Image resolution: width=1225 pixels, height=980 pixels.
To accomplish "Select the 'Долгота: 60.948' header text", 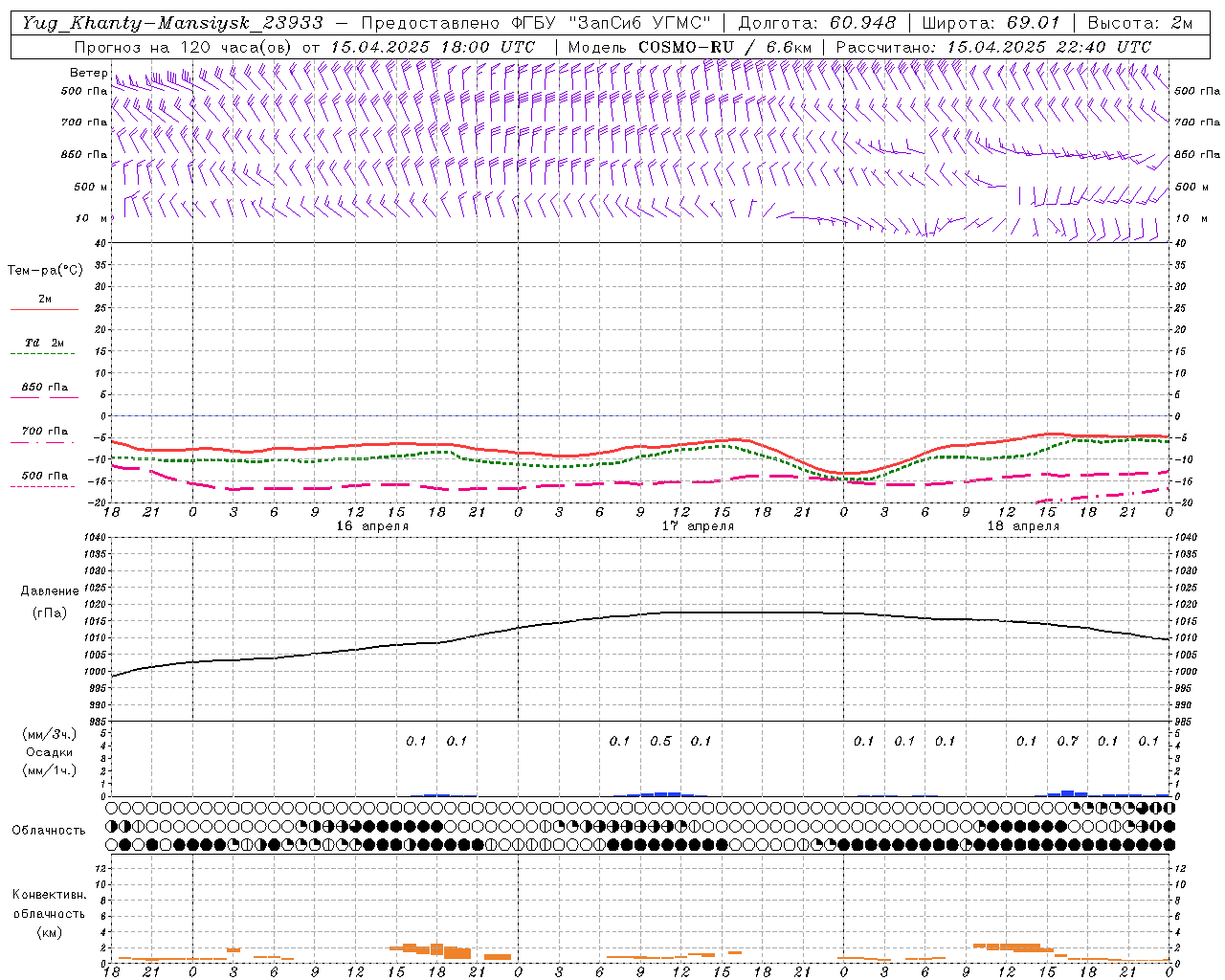I will pos(816,23).
